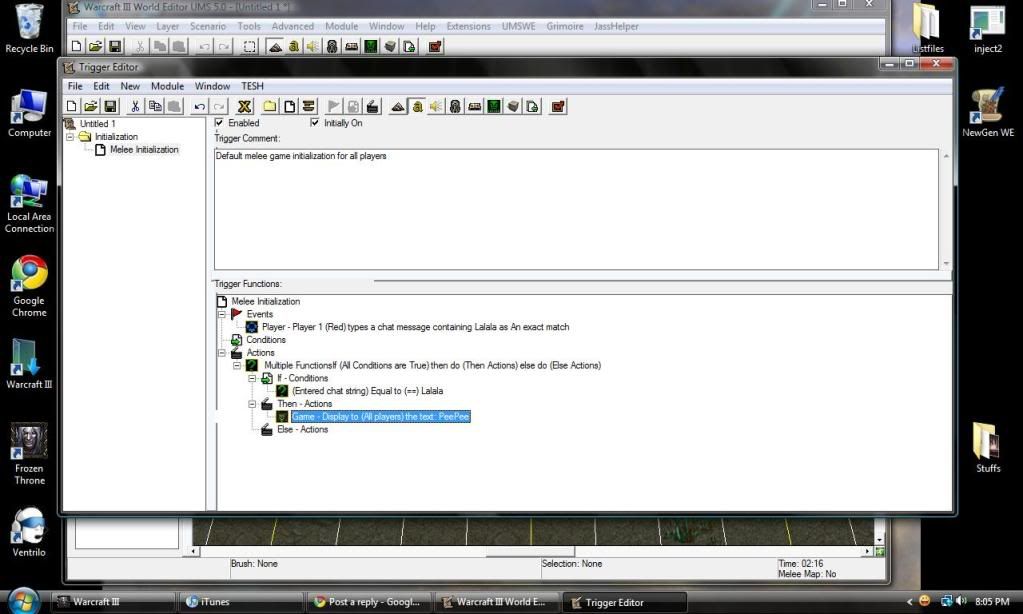
Task: Select the Player 1 chat message event
Action: [415, 327]
